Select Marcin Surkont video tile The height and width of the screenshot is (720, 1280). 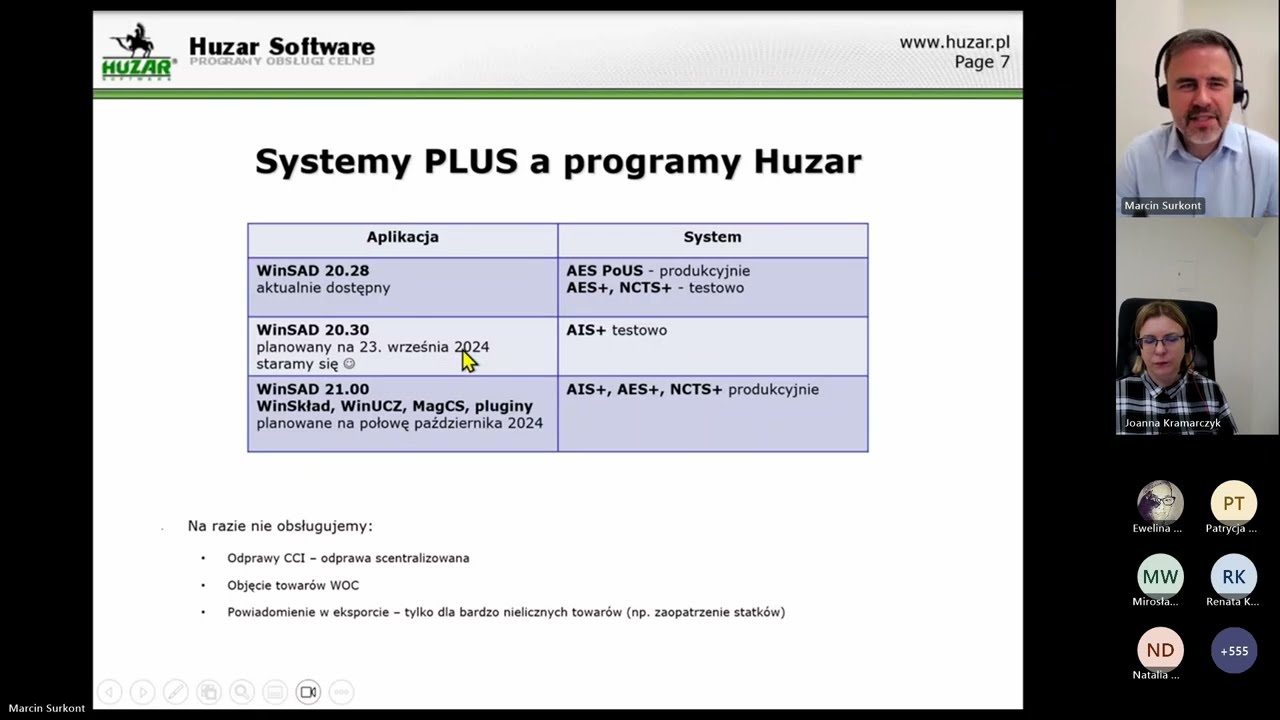point(1198,108)
